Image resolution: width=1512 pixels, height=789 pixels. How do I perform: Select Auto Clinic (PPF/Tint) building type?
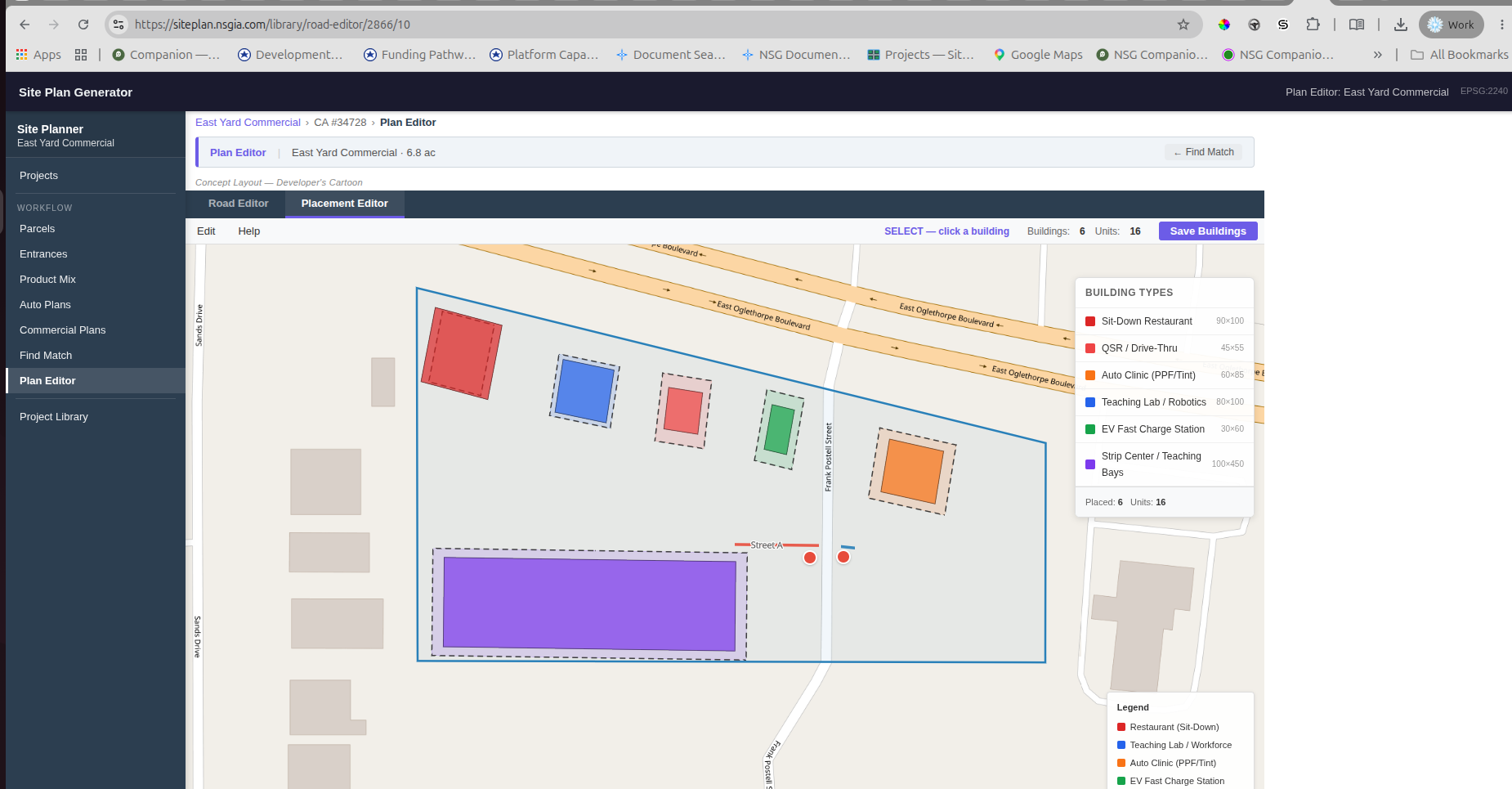click(1165, 375)
